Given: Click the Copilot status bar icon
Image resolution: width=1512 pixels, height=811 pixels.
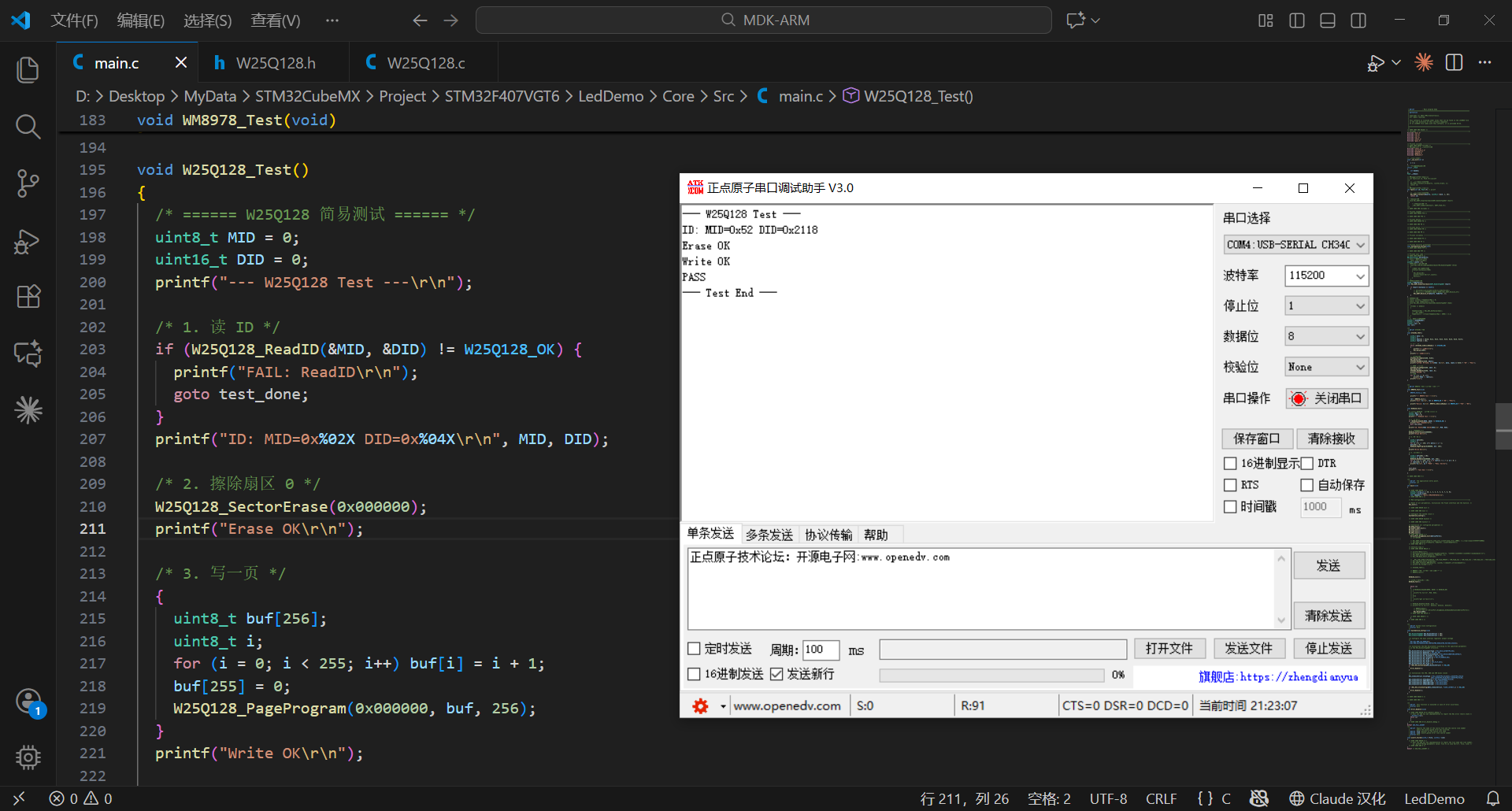Looking at the screenshot, I should pyautogui.click(x=1259, y=798).
